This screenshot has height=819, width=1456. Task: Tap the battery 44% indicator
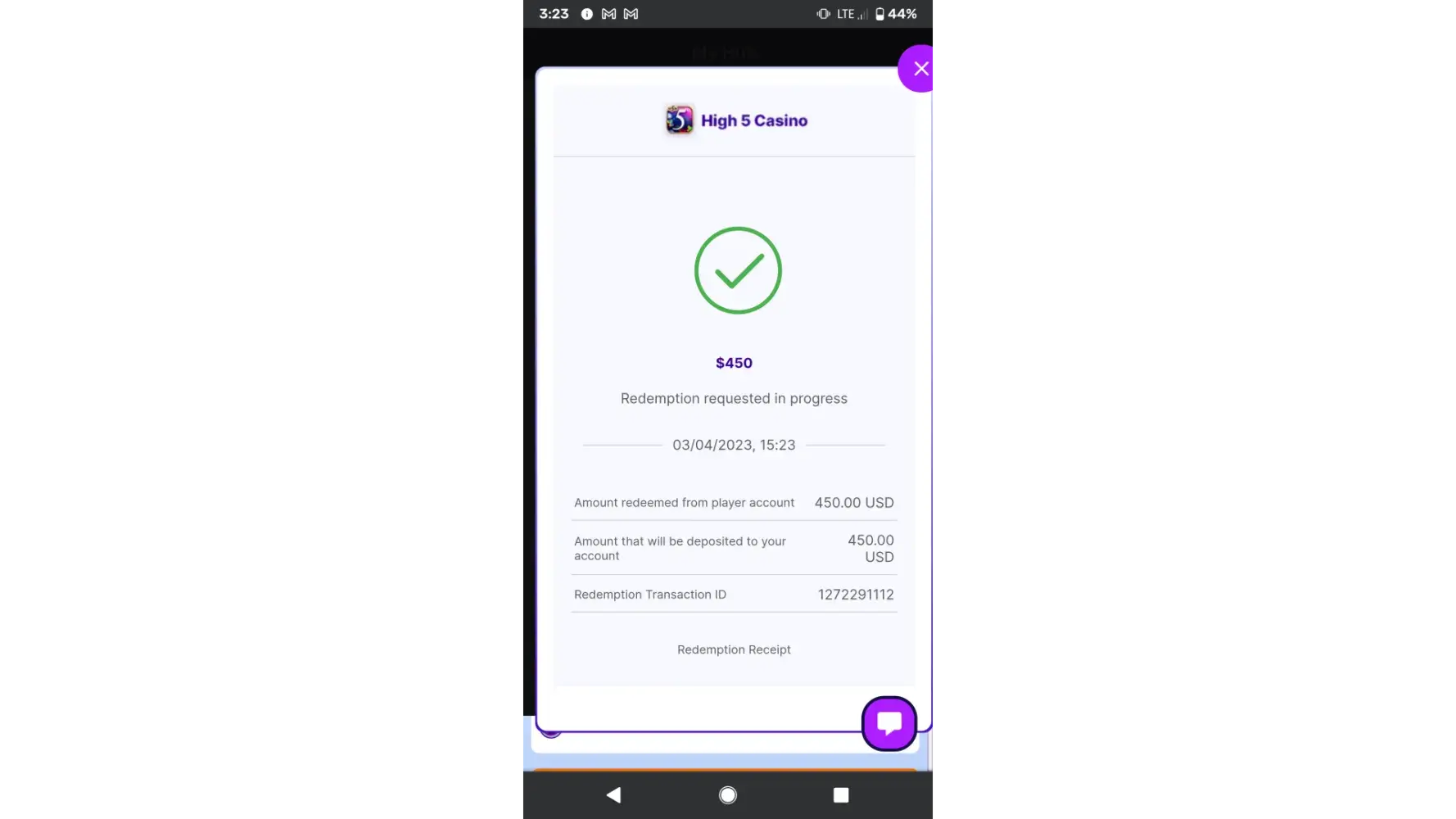(x=896, y=14)
